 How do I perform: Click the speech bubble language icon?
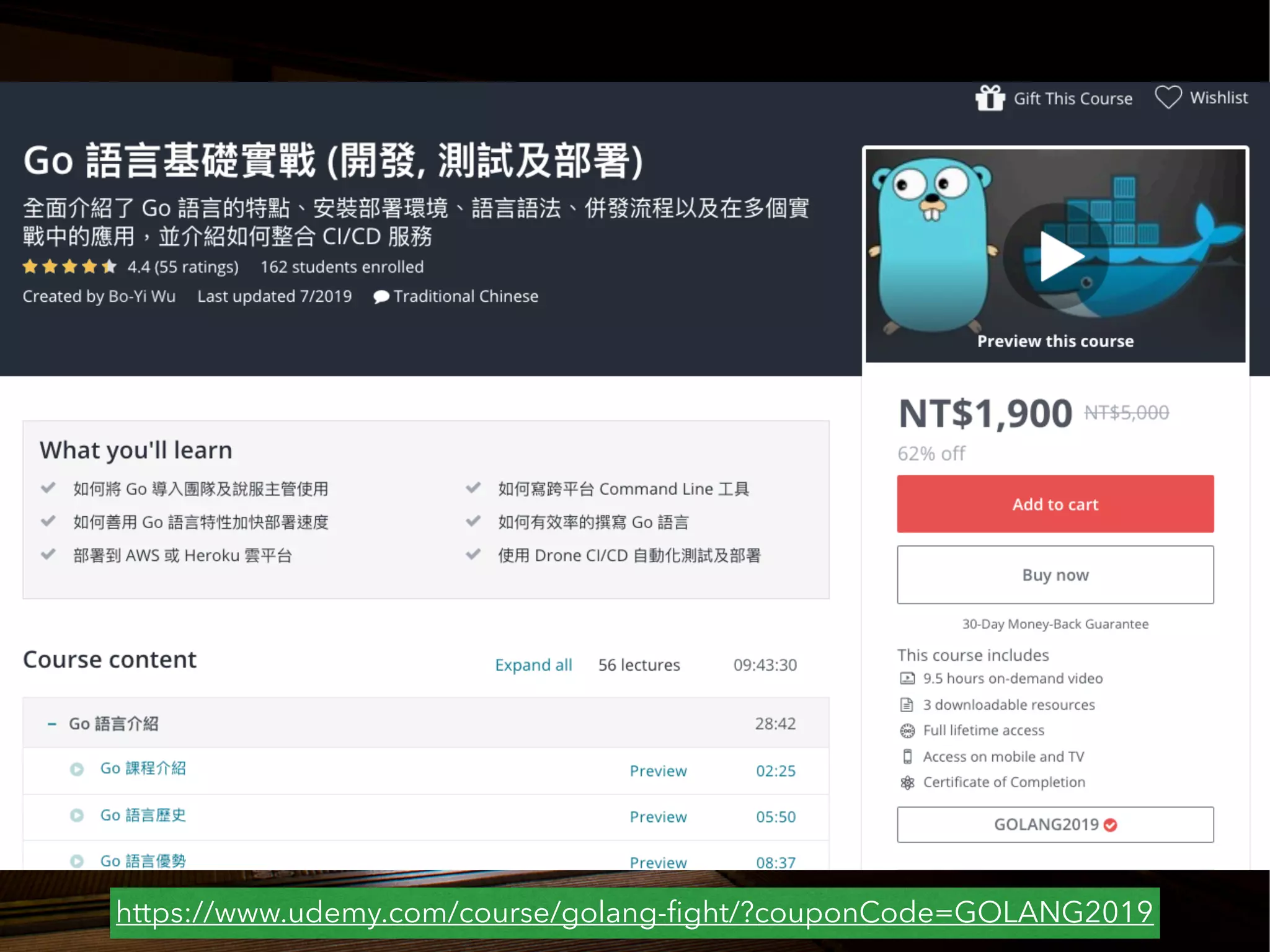381,297
